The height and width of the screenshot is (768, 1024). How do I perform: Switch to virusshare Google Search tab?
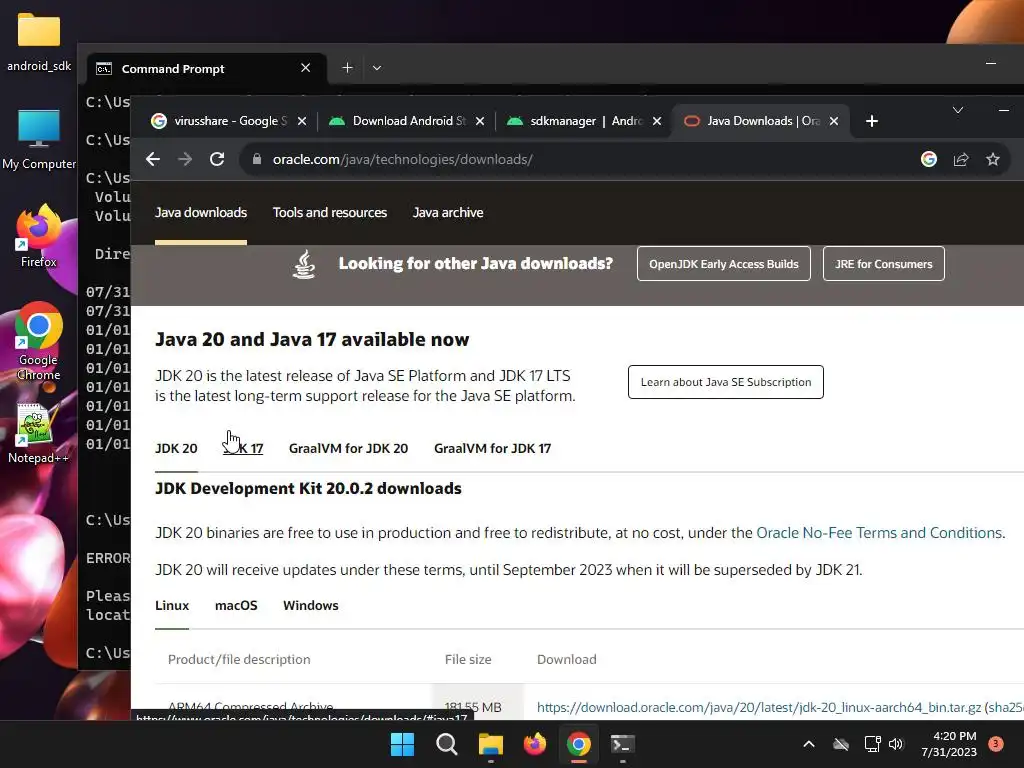click(228, 121)
